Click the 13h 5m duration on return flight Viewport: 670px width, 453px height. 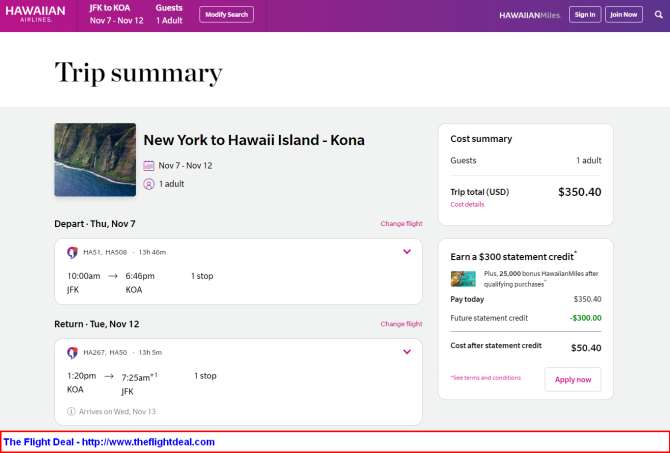coord(150,353)
